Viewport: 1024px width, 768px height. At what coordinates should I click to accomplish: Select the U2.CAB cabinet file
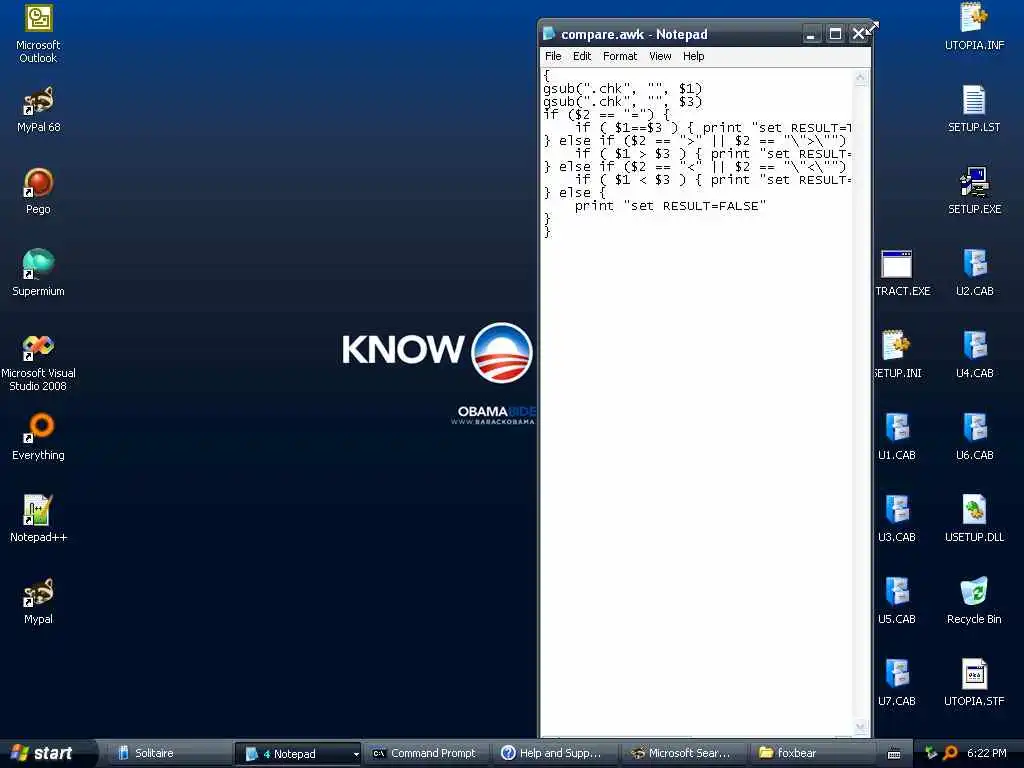pos(974,273)
